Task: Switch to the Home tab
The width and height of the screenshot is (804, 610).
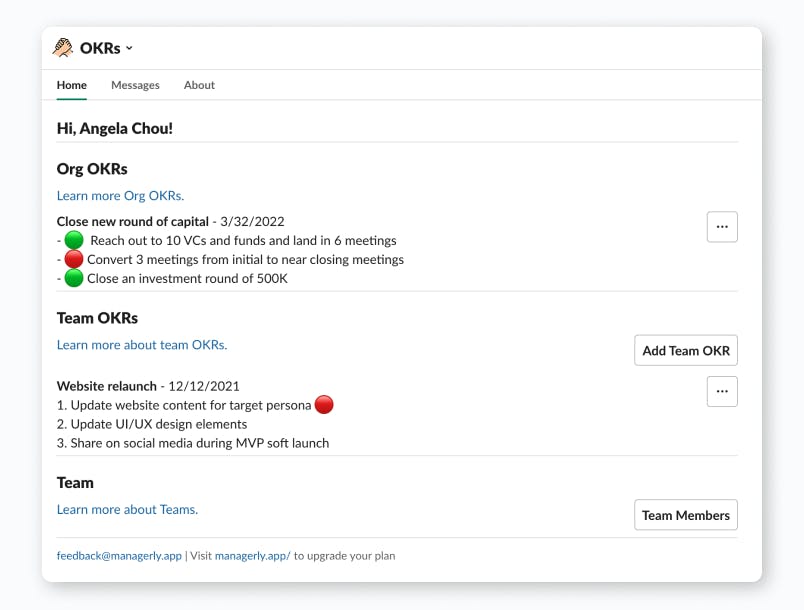Action: pyautogui.click(x=72, y=85)
